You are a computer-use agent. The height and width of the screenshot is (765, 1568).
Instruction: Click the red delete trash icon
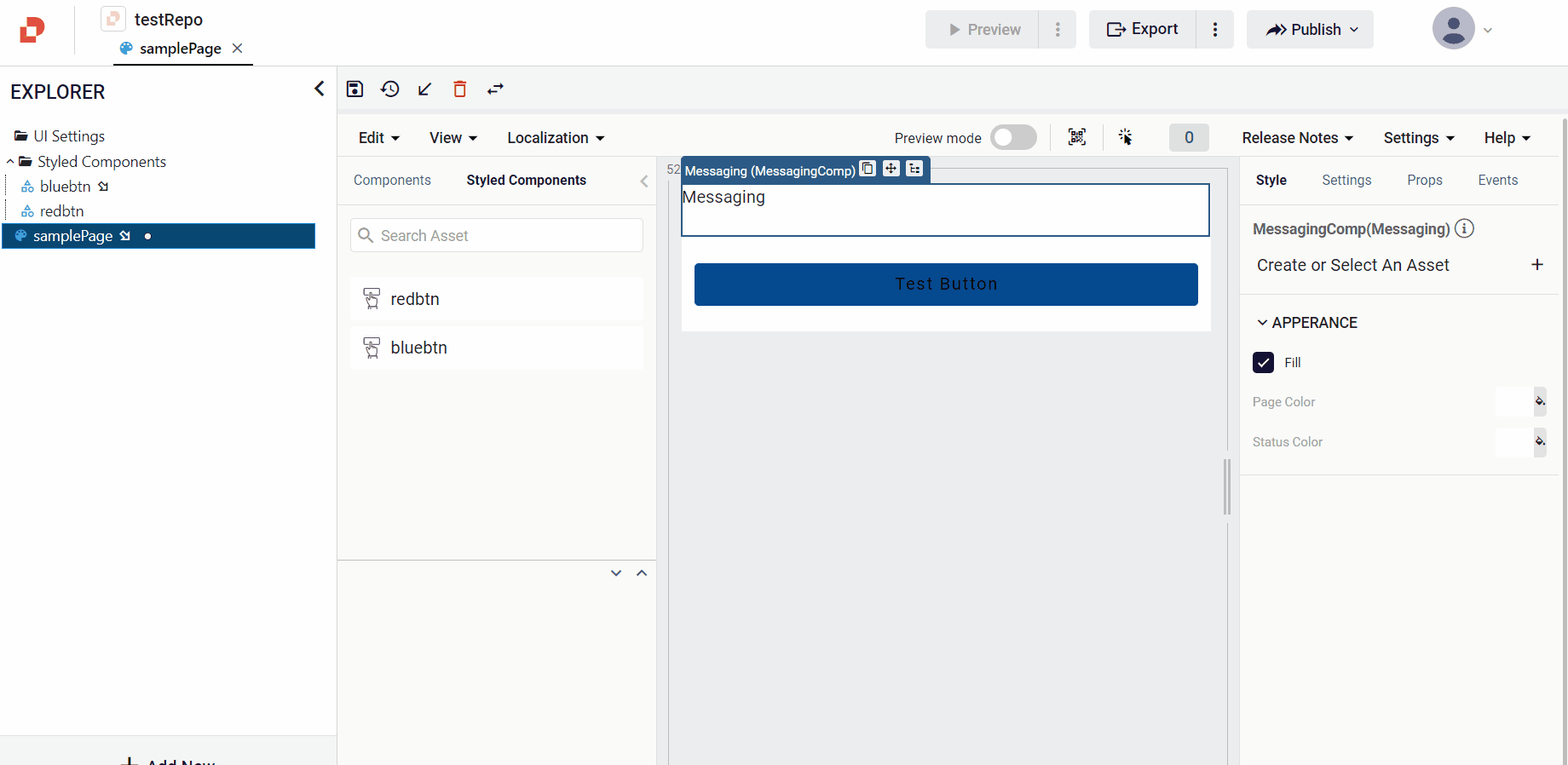460,89
